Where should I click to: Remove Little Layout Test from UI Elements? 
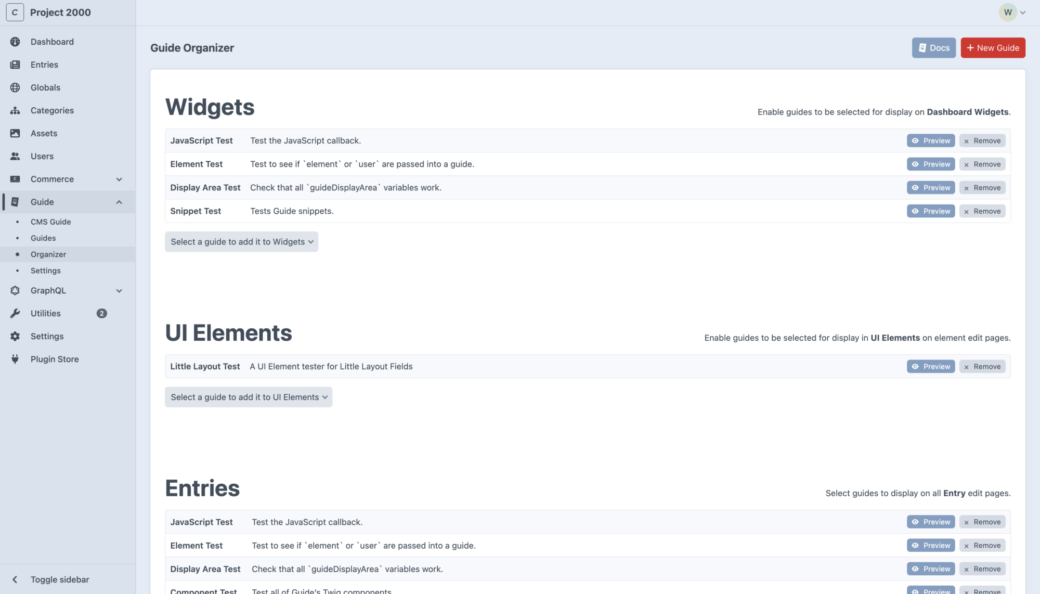[982, 367]
